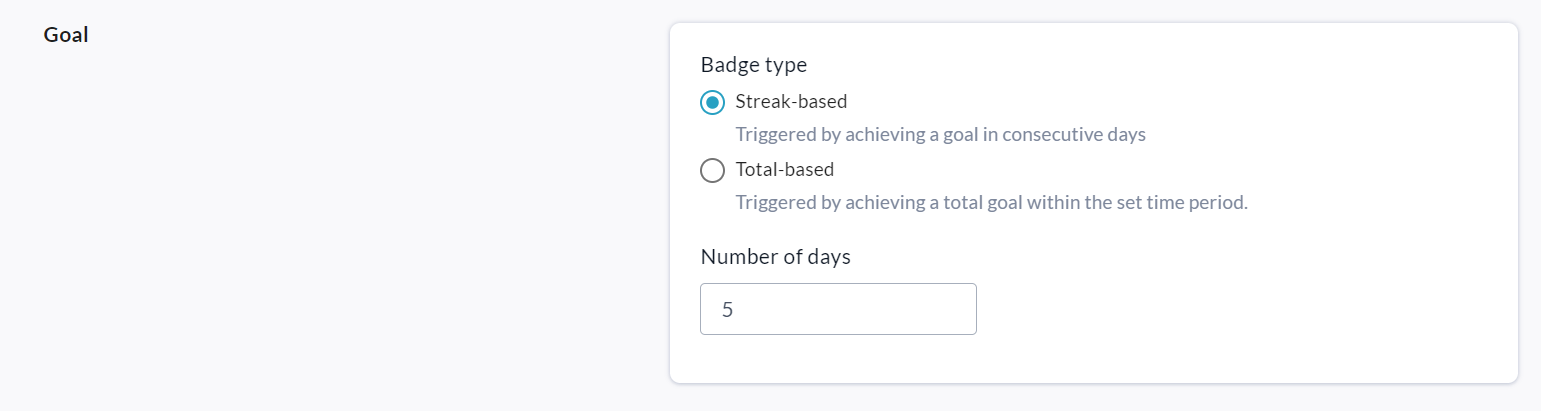Click the Number of days input field
This screenshot has width=1541, height=411.
(838, 309)
